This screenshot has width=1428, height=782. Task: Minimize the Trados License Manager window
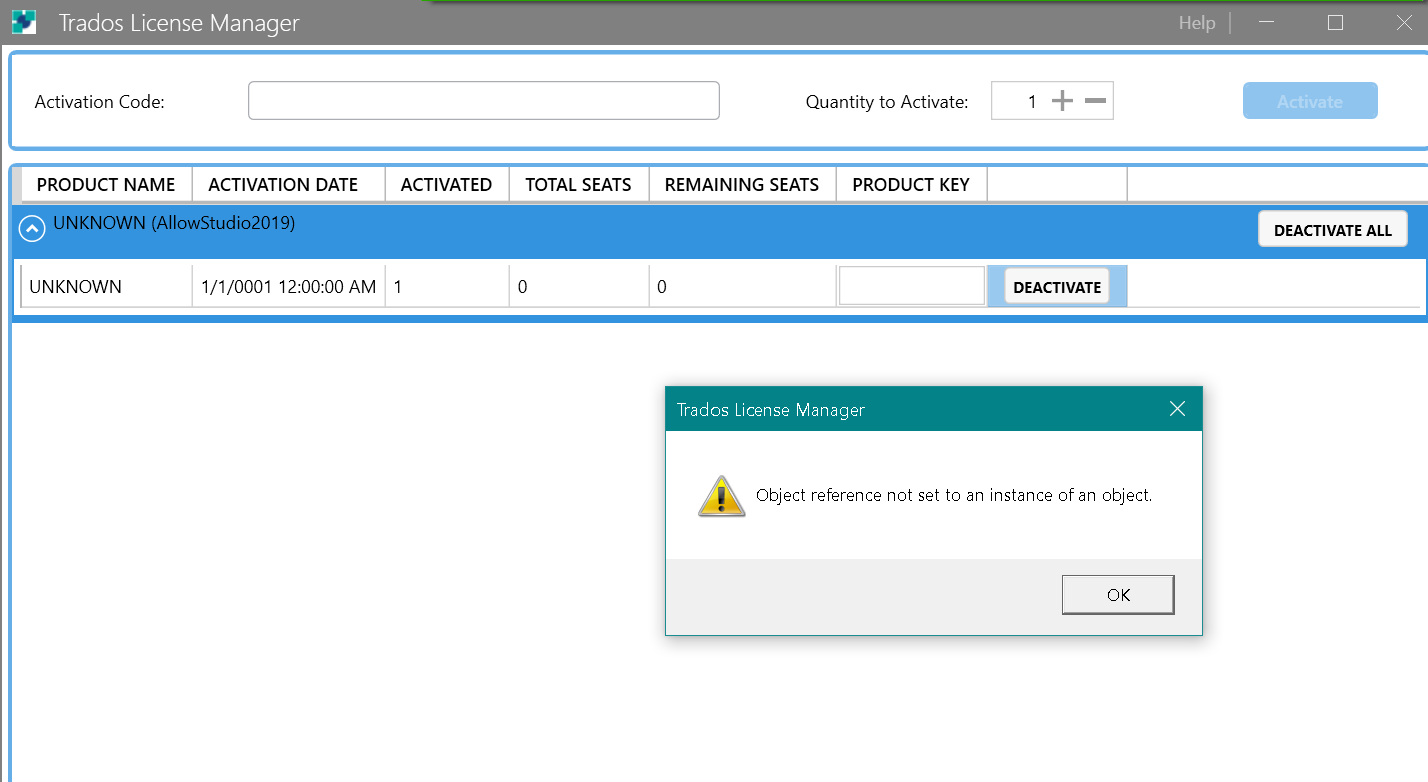(1267, 23)
